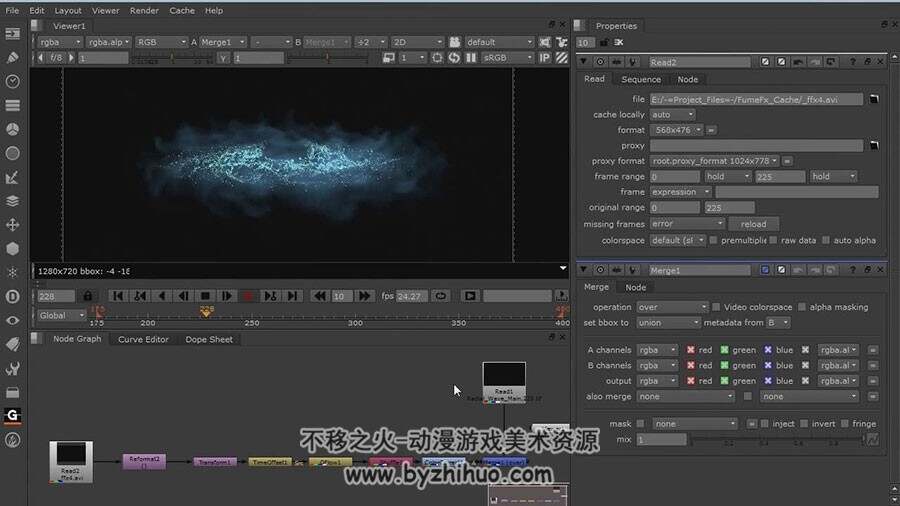900x506 pixels.
Task: Switch to the Sequence tab
Action: [641, 79]
